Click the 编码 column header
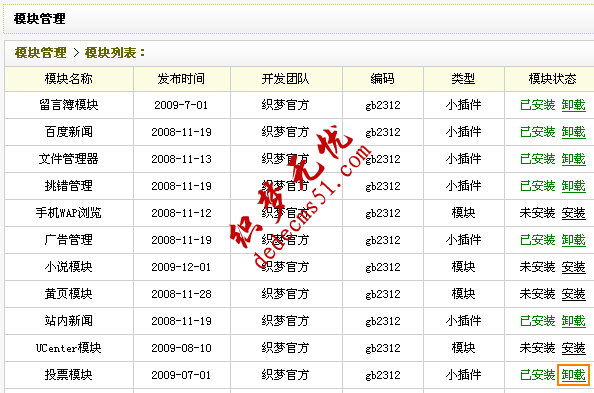594x393 pixels. pos(383,79)
